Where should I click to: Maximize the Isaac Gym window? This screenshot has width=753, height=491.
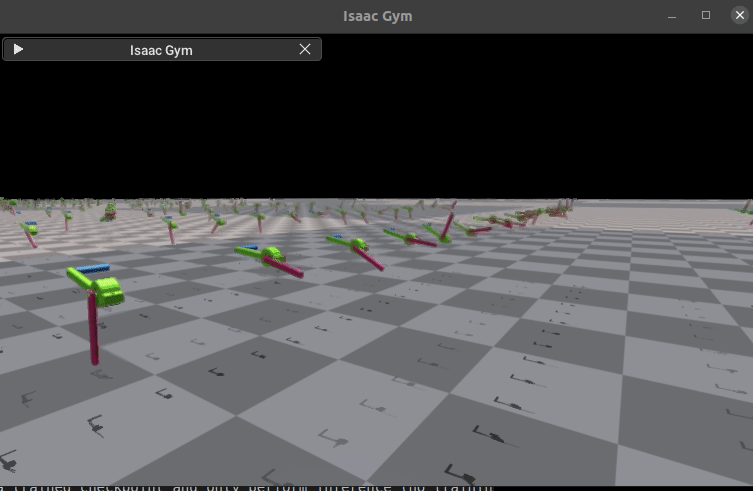click(x=706, y=15)
